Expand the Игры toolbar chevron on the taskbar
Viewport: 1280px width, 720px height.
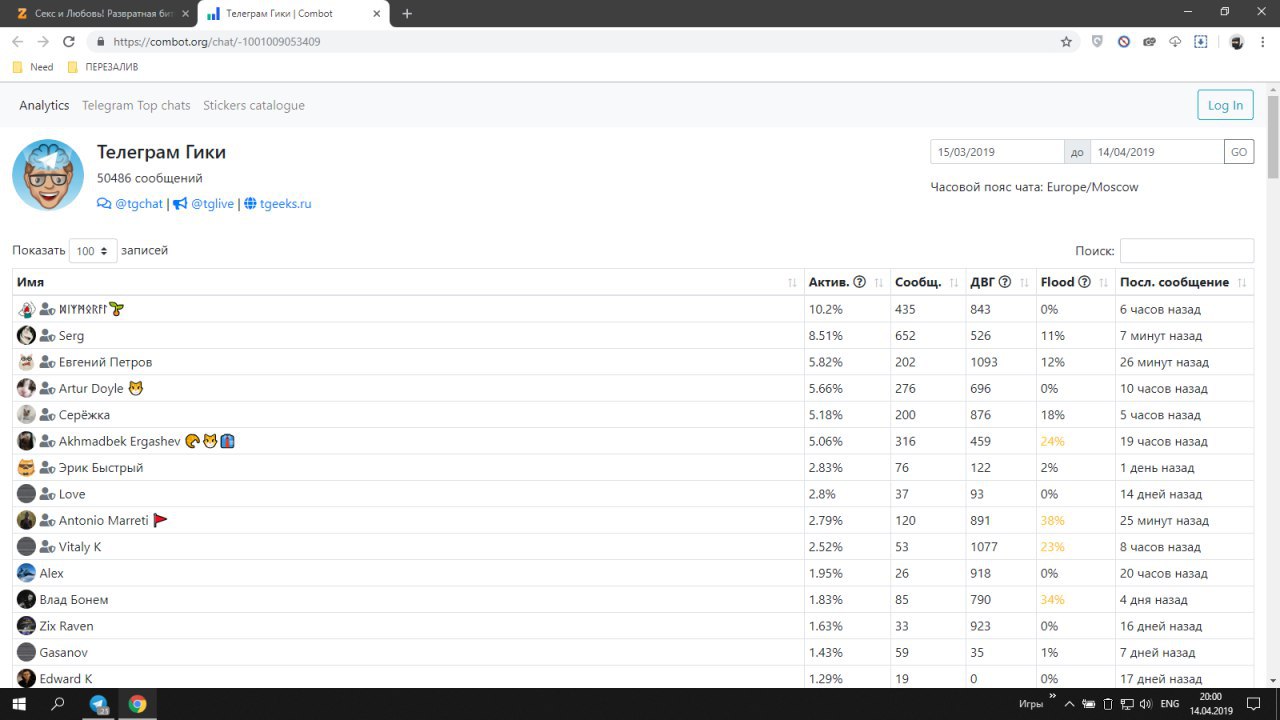(x=1052, y=696)
